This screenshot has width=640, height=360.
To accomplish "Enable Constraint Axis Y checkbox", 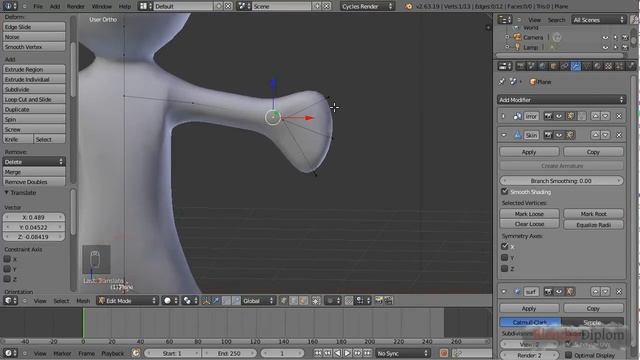I will pos(7,269).
